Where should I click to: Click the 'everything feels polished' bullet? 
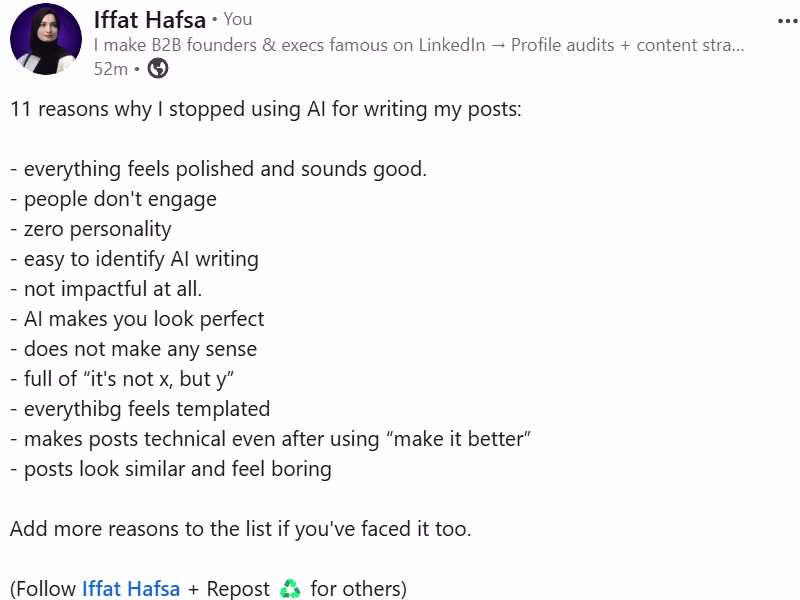coord(218,169)
